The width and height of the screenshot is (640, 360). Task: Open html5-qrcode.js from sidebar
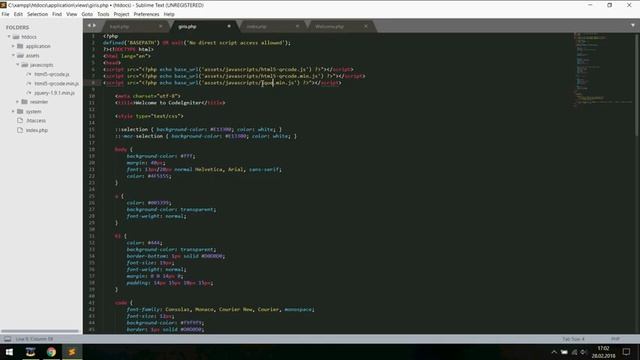52,74
